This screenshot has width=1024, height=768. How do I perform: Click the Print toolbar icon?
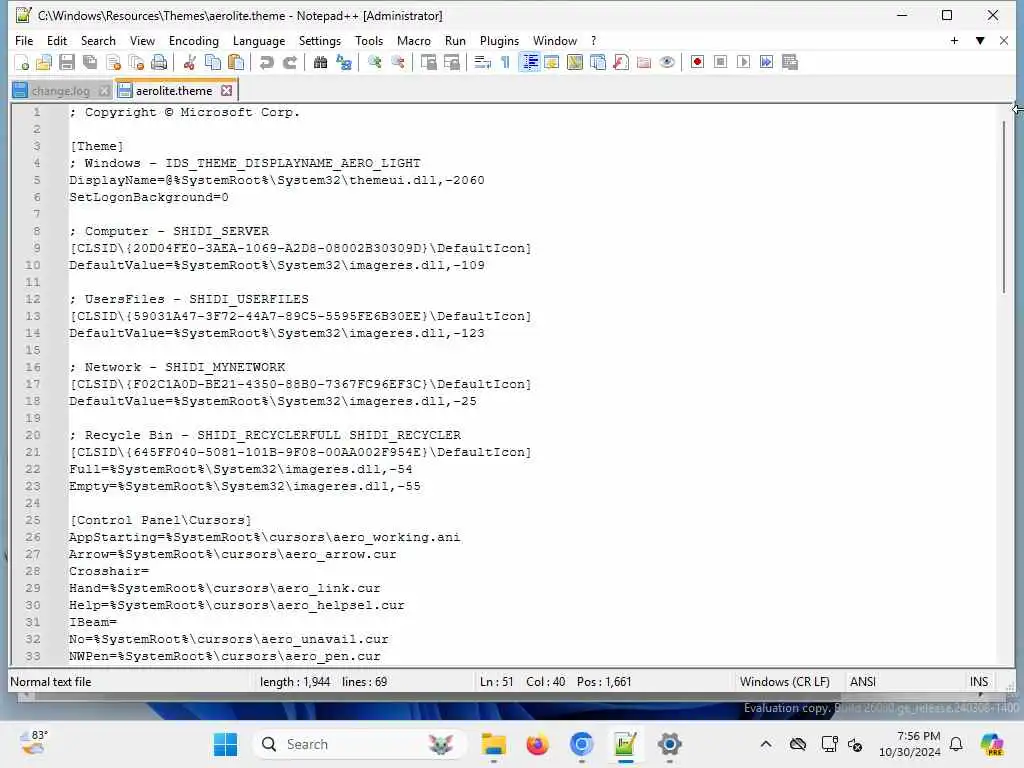[159, 63]
